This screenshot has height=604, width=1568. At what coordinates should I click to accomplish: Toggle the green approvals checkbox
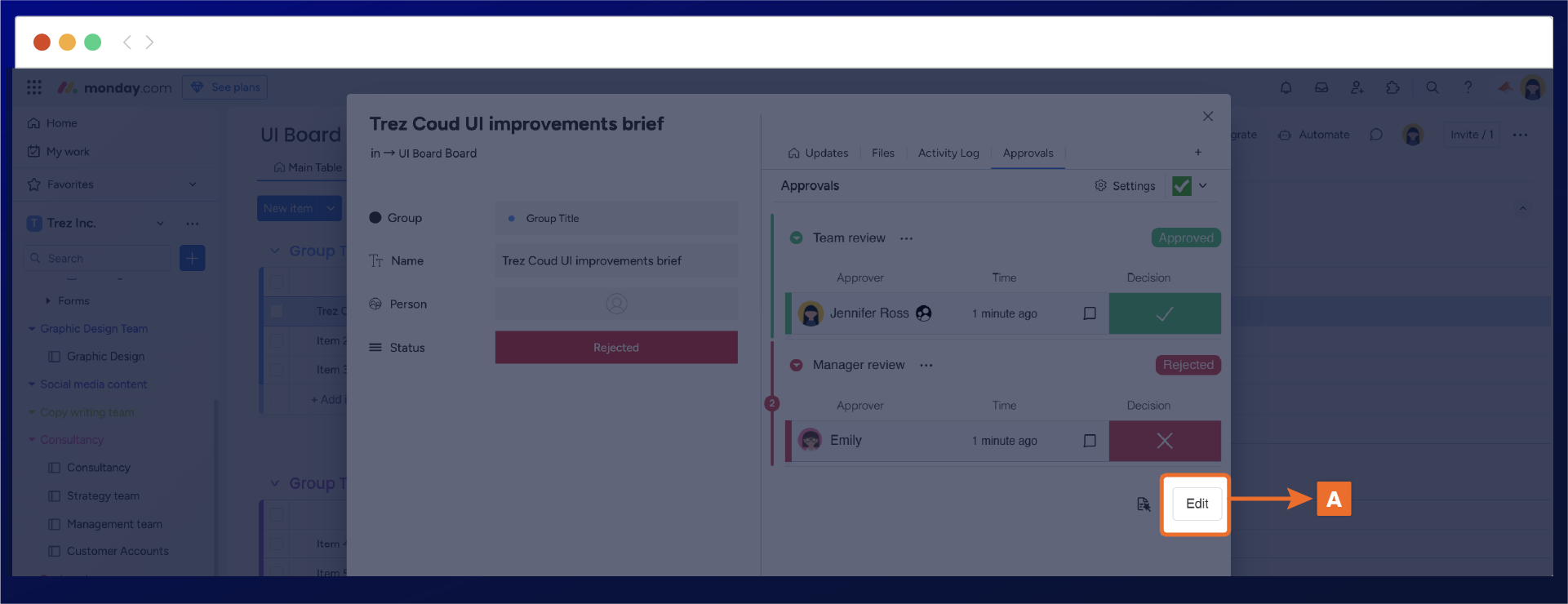(x=1181, y=186)
